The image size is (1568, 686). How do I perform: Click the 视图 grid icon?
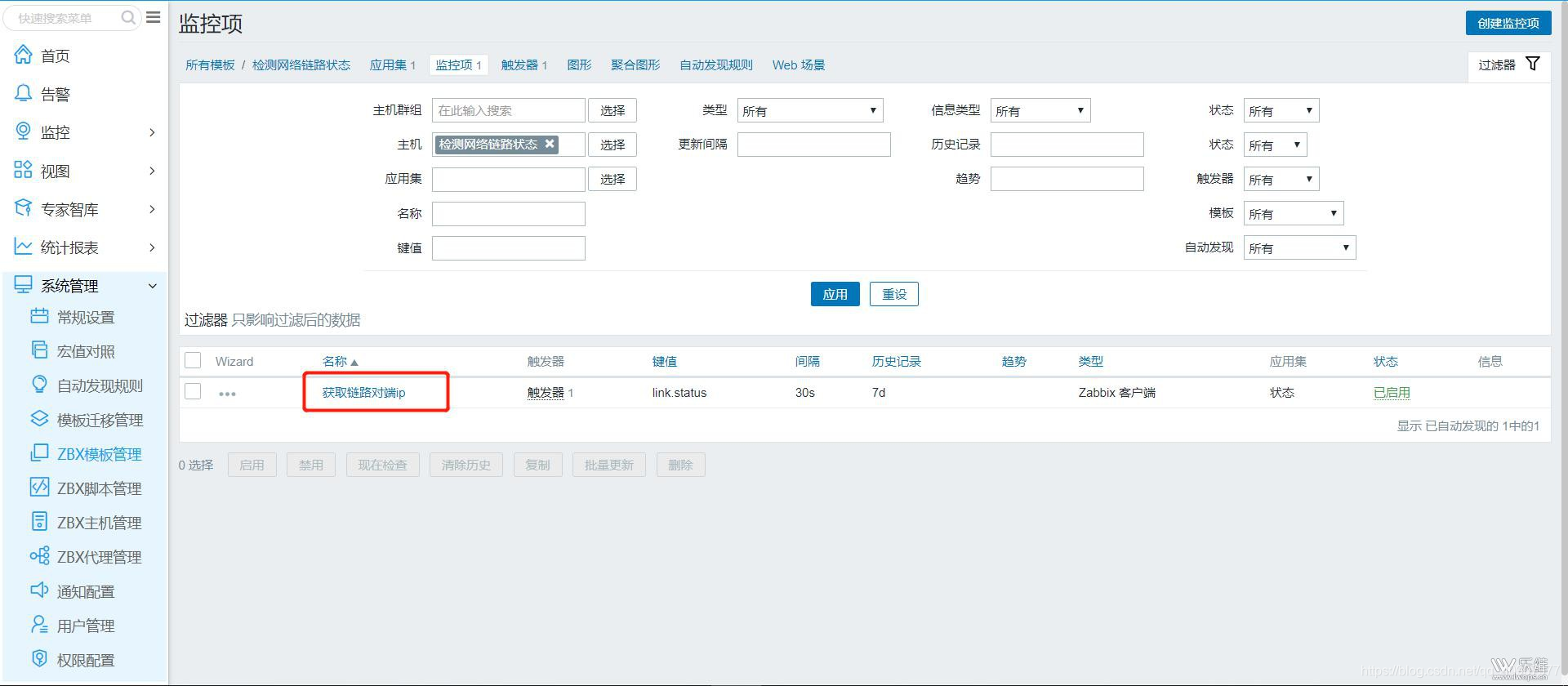point(23,170)
